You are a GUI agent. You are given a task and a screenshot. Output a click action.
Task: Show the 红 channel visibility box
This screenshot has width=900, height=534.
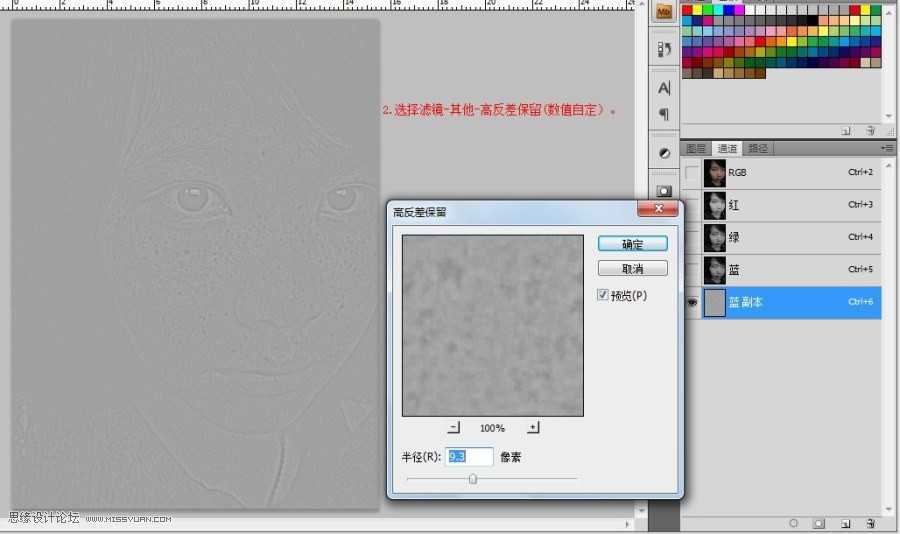(692, 205)
